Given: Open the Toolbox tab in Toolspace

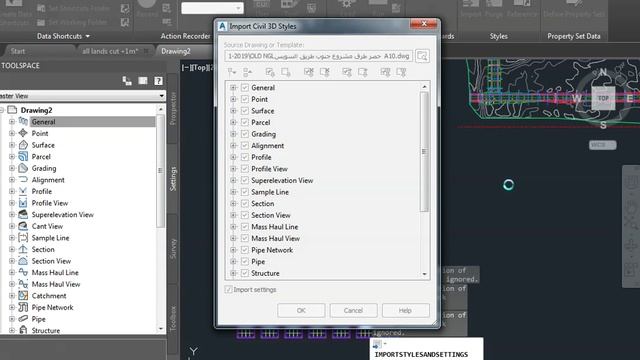Looking at the screenshot, I should (x=173, y=318).
